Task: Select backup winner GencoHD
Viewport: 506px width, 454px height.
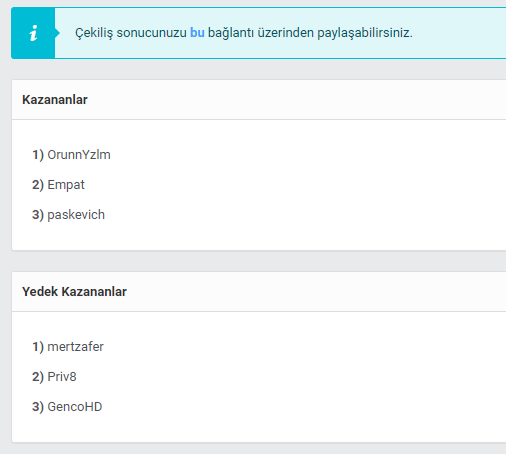Action: coord(75,407)
